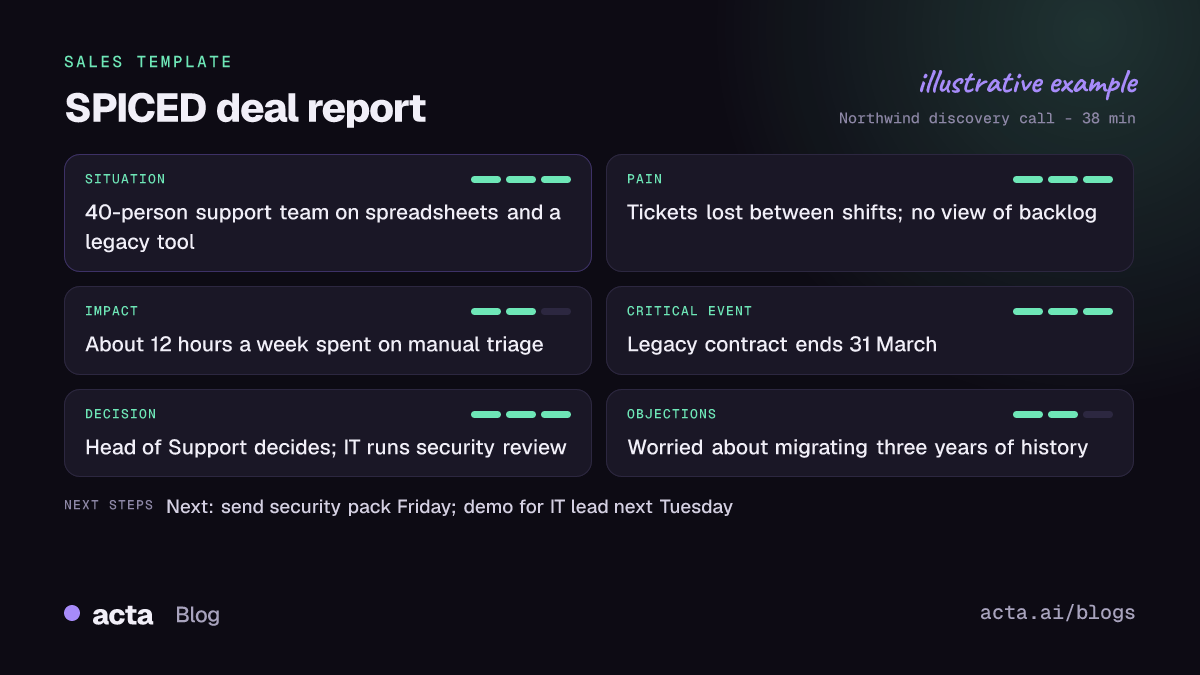Click the purple acta logo dot
Viewport: 1200px width, 675px height.
point(72,613)
